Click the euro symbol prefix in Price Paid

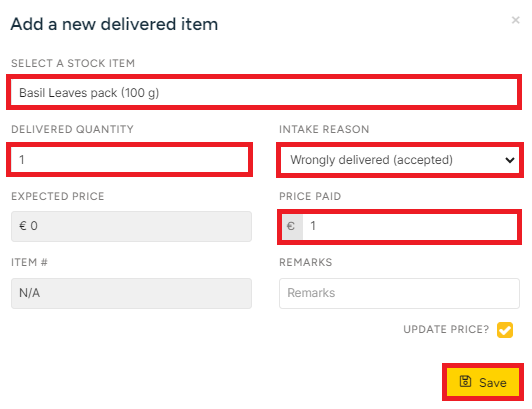tap(291, 226)
